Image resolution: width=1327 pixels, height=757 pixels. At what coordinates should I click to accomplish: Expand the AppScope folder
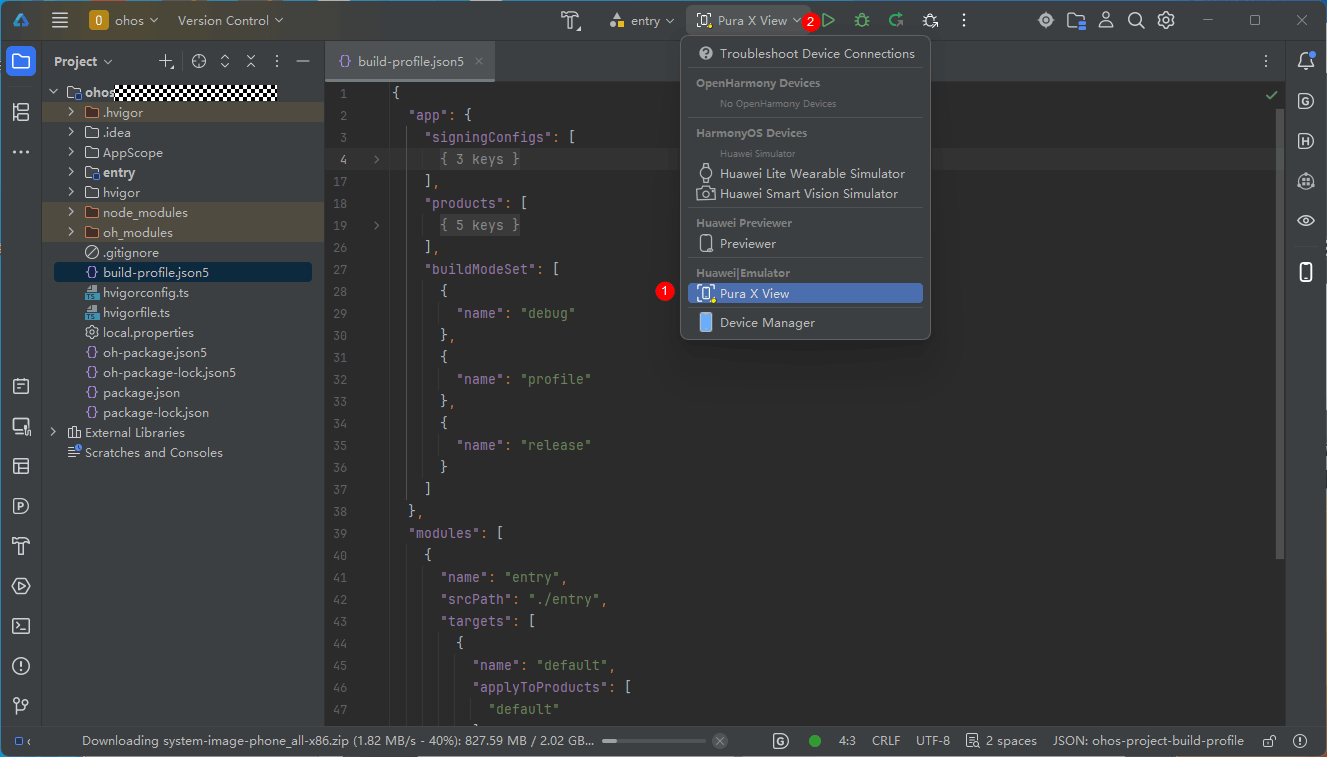click(x=71, y=152)
